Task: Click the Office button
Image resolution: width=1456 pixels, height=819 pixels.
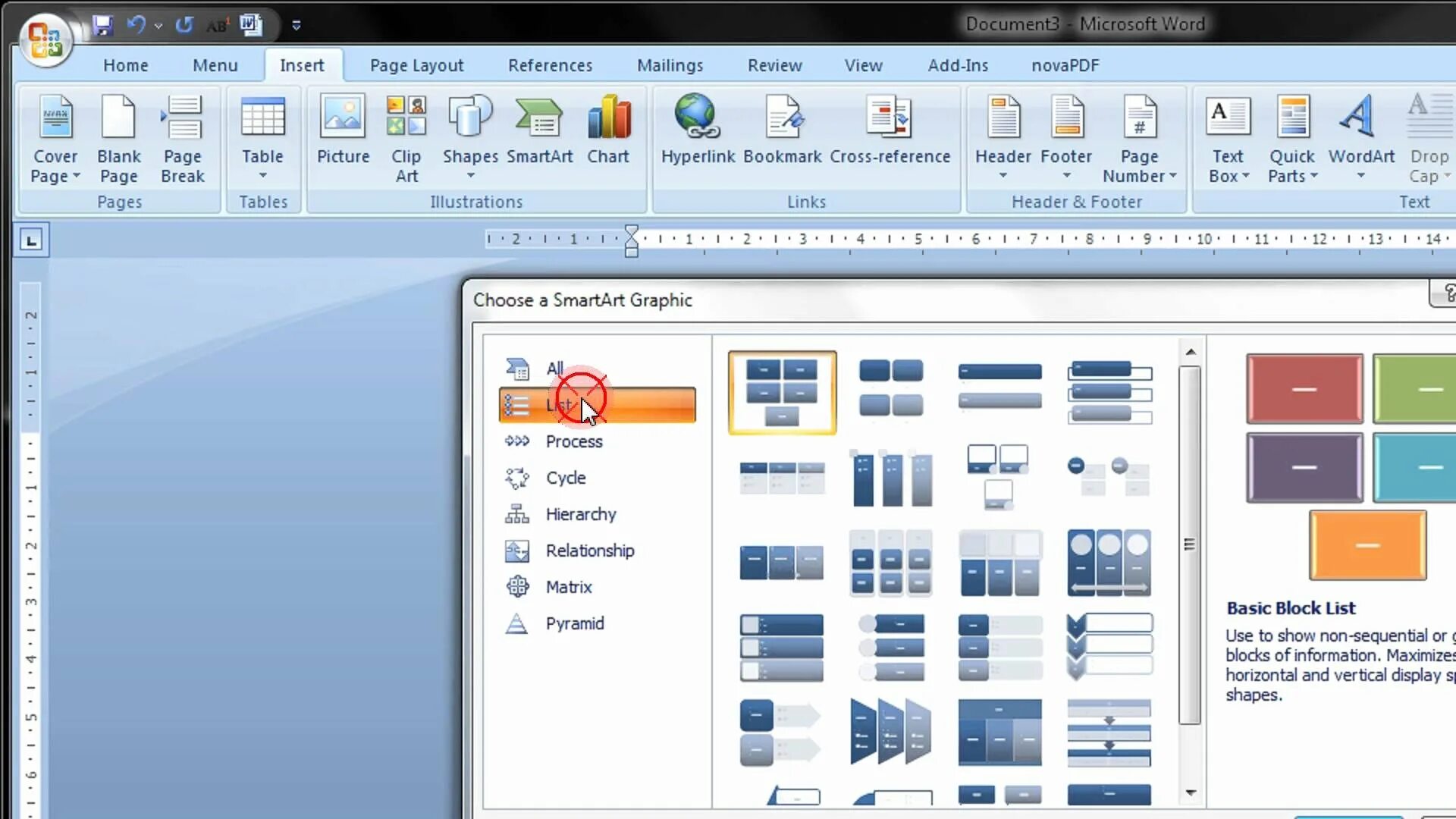Action: coord(45,39)
